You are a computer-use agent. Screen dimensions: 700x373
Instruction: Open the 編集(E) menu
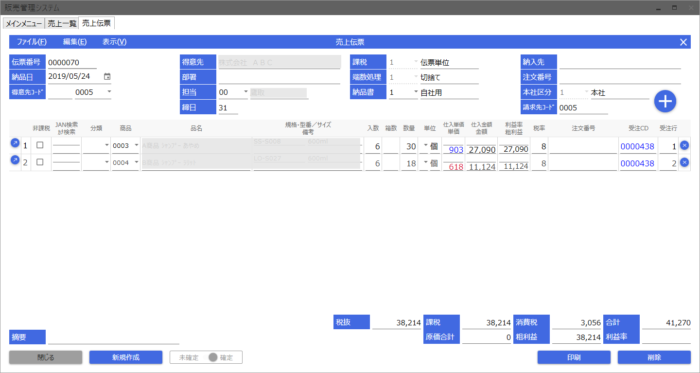coord(75,42)
